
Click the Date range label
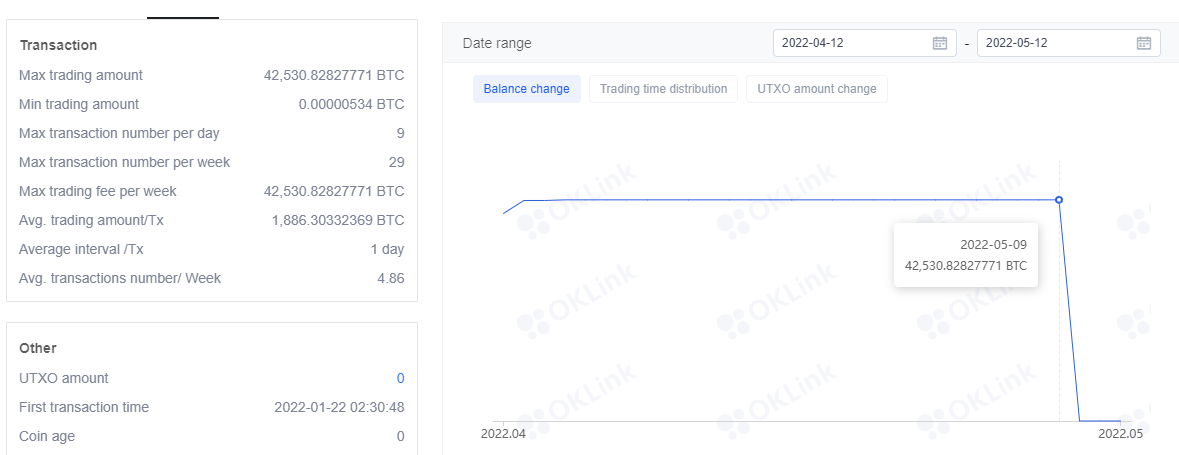click(x=497, y=44)
